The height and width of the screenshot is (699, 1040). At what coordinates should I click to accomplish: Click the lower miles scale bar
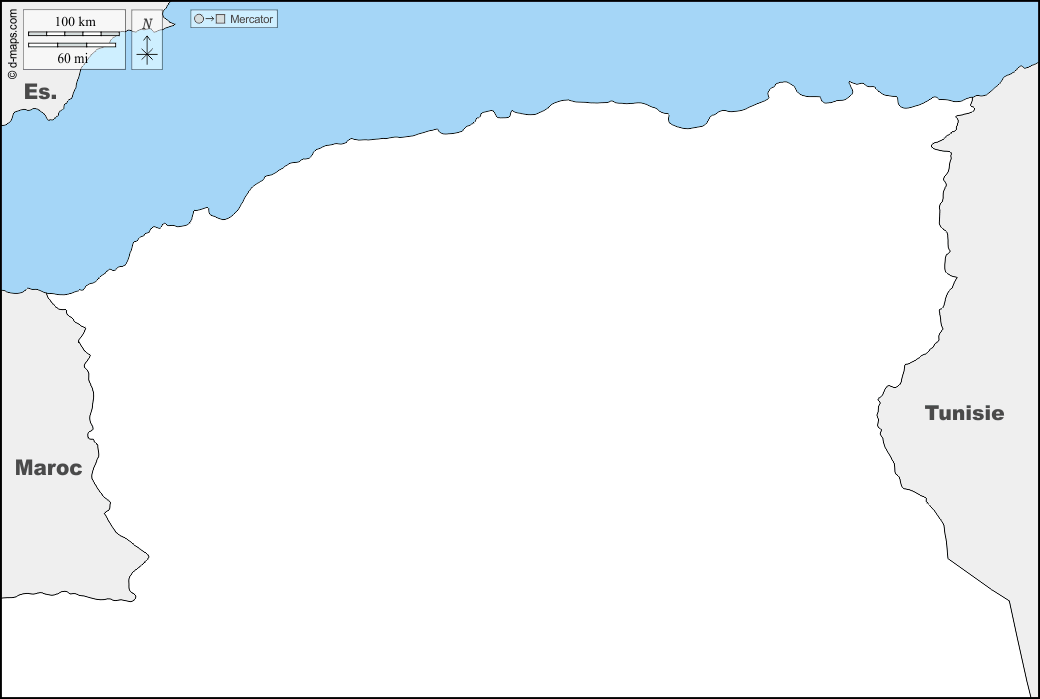point(71,45)
